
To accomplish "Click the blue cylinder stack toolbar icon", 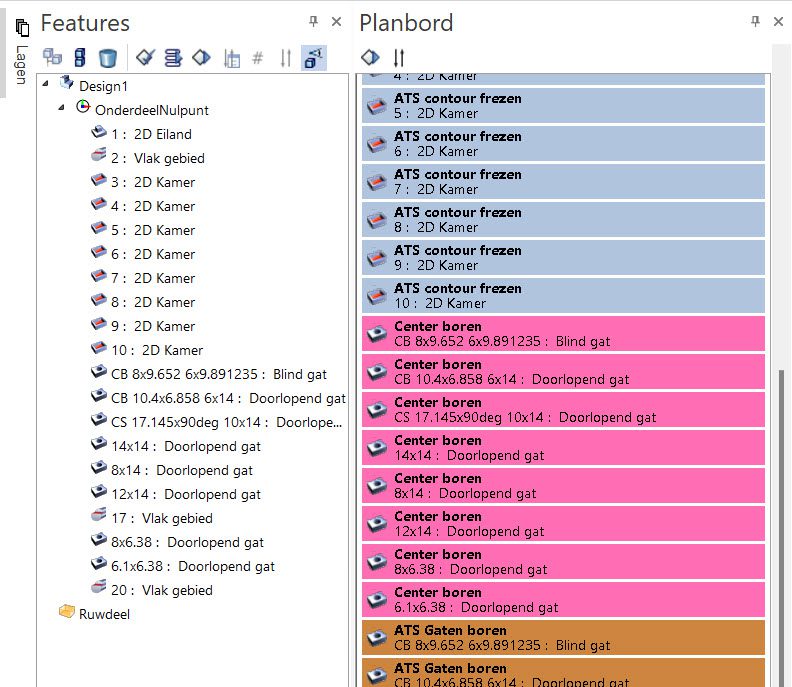I will pyautogui.click(x=80, y=58).
